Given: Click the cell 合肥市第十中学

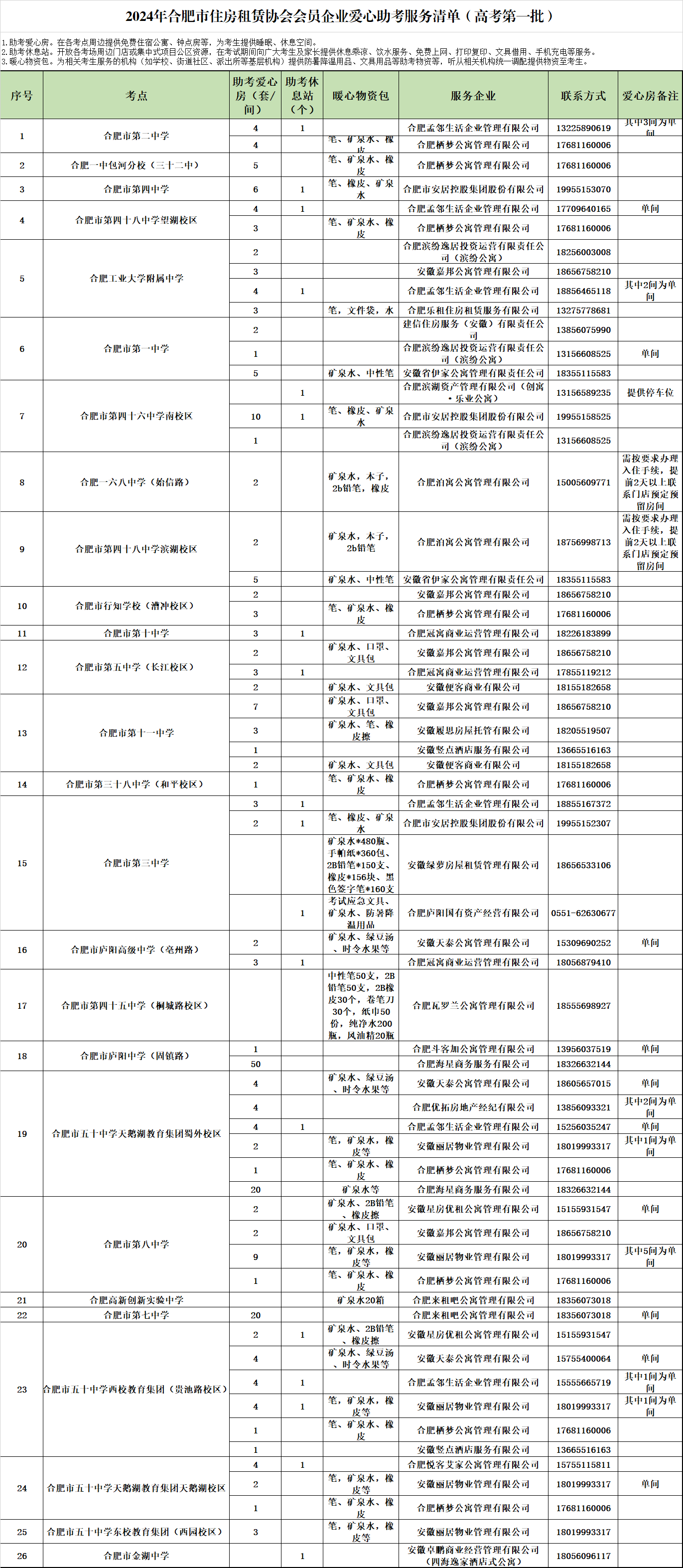Looking at the screenshot, I should point(136,633).
